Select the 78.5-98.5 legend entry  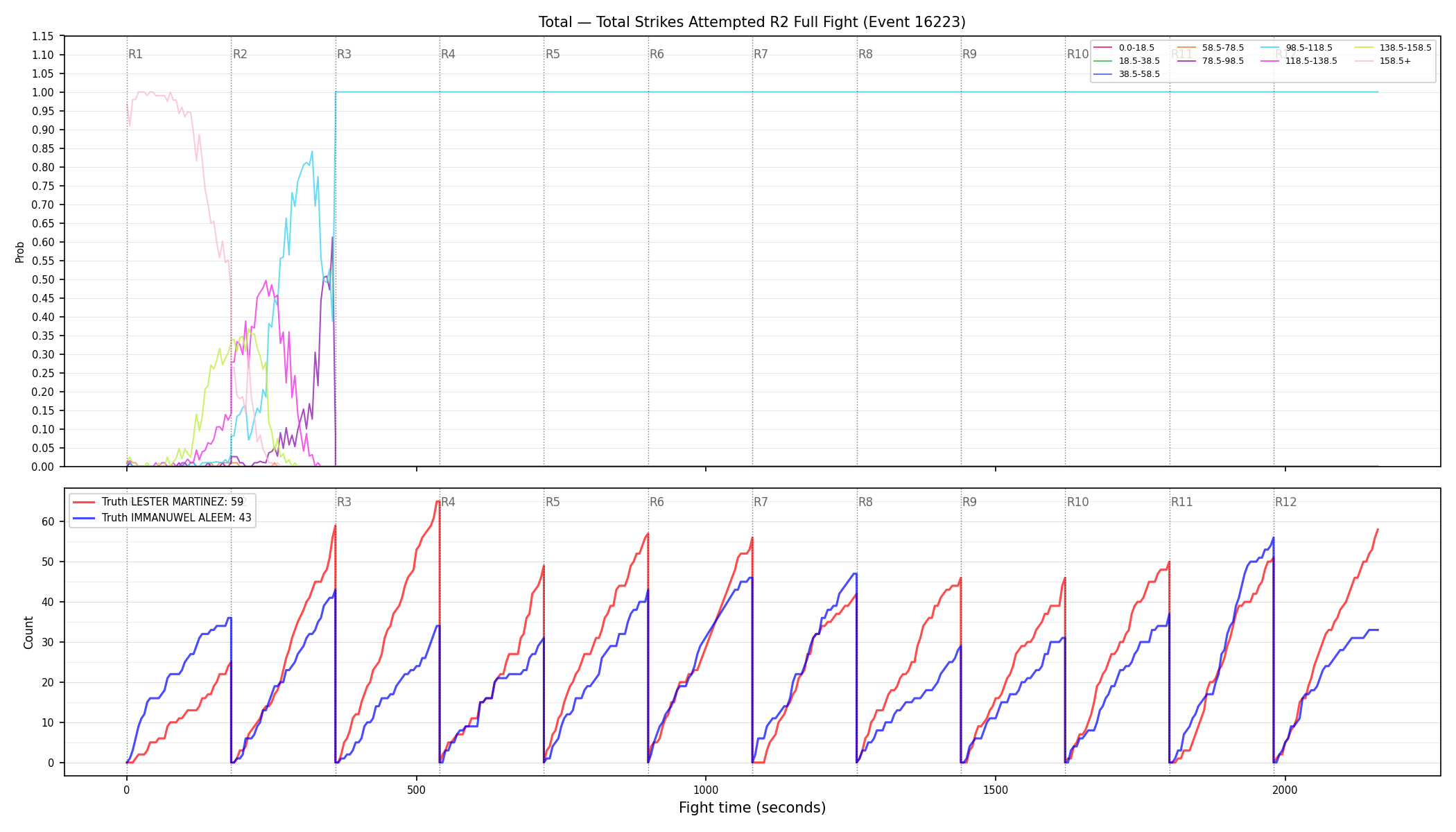[x=1211, y=61]
